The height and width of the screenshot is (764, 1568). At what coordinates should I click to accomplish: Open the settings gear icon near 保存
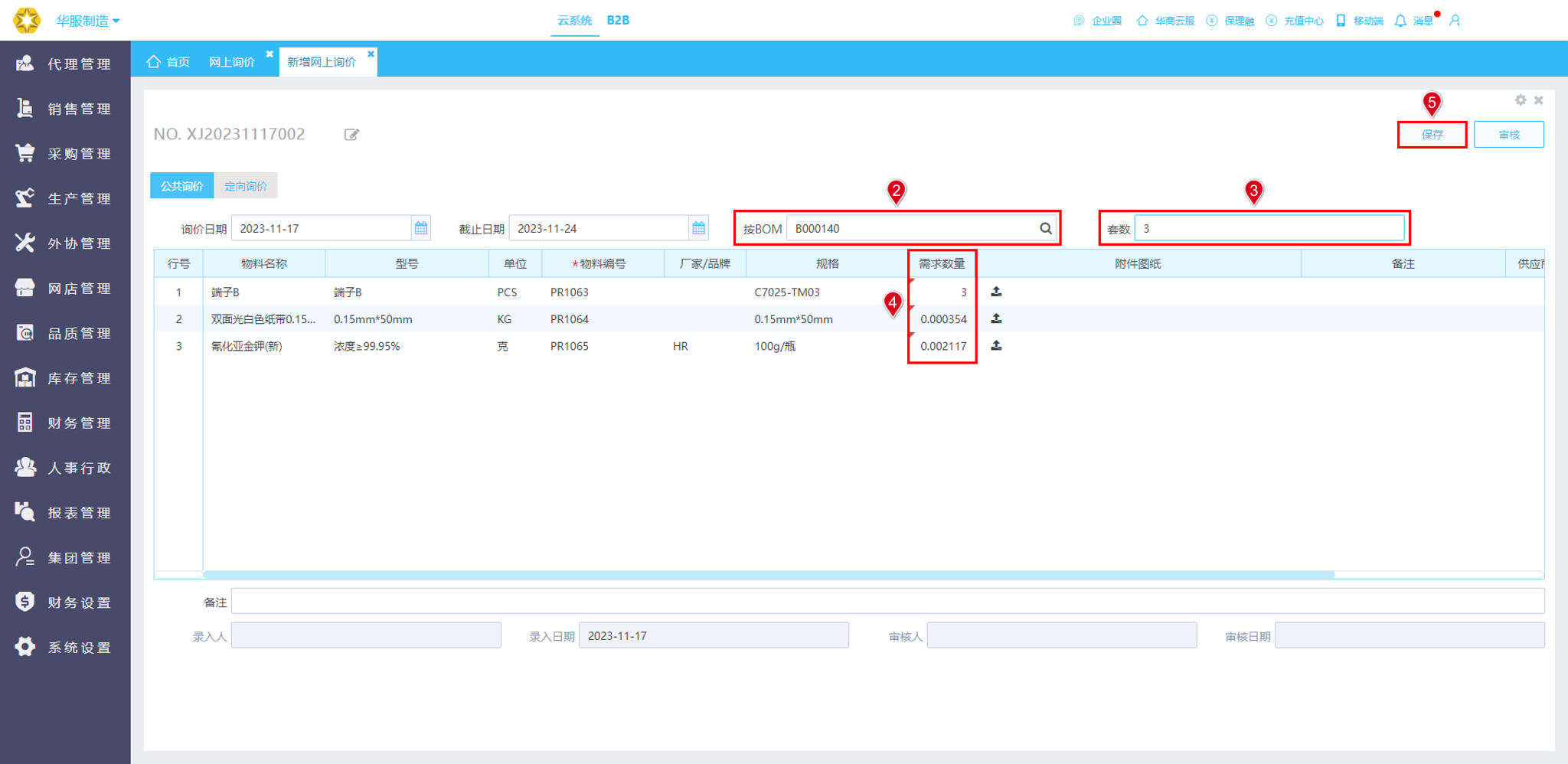tap(1521, 100)
